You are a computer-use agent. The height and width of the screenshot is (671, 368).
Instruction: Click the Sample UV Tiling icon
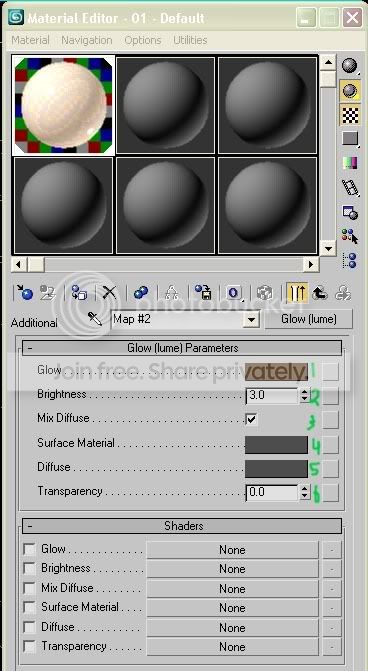tap(350, 139)
